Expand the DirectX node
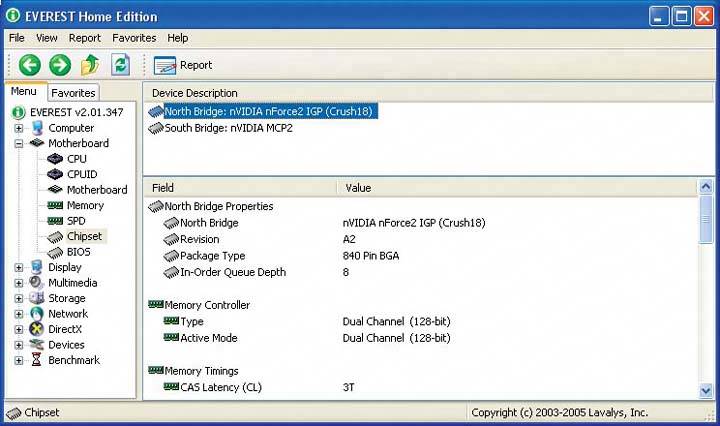720x426 pixels. 18,330
